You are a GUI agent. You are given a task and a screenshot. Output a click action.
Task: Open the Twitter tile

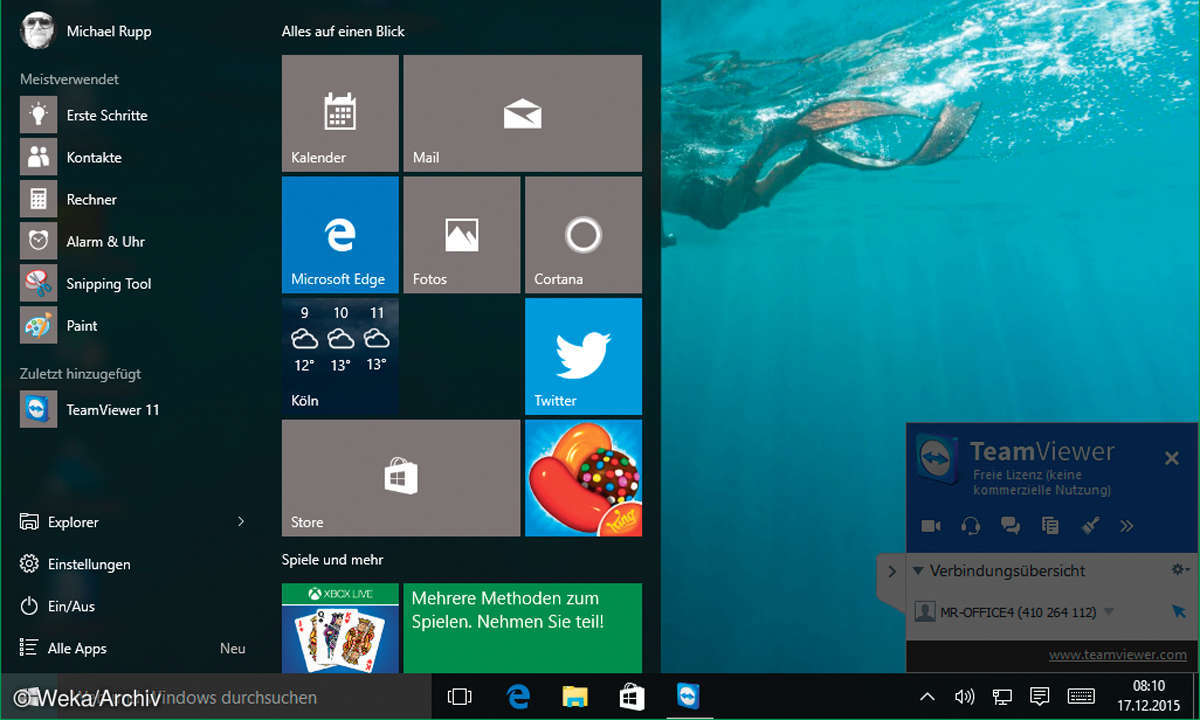[583, 356]
